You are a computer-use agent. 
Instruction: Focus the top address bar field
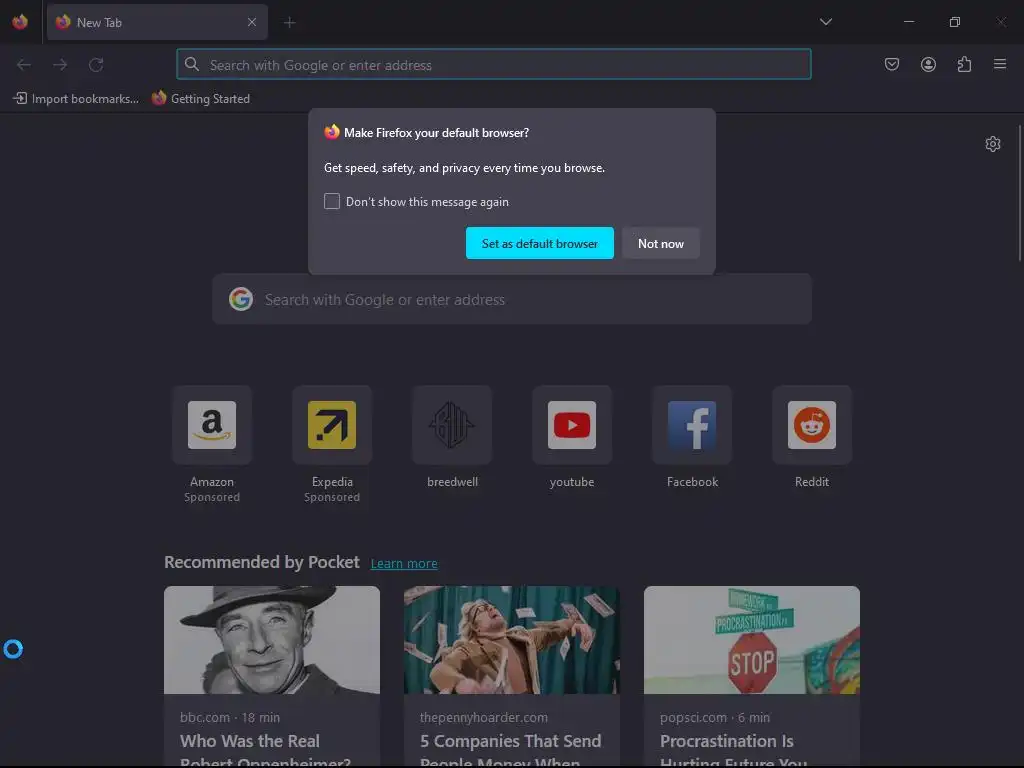coord(494,64)
